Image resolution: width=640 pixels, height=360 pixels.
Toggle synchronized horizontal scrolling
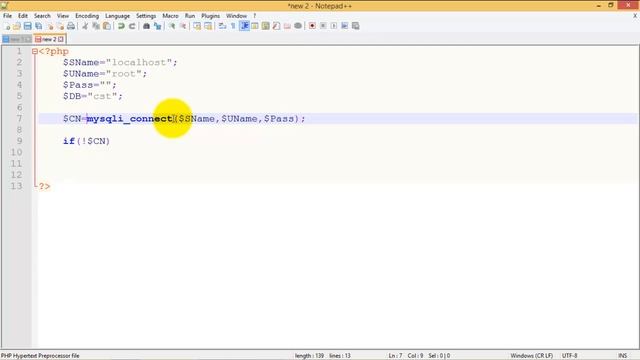(208, 26)
